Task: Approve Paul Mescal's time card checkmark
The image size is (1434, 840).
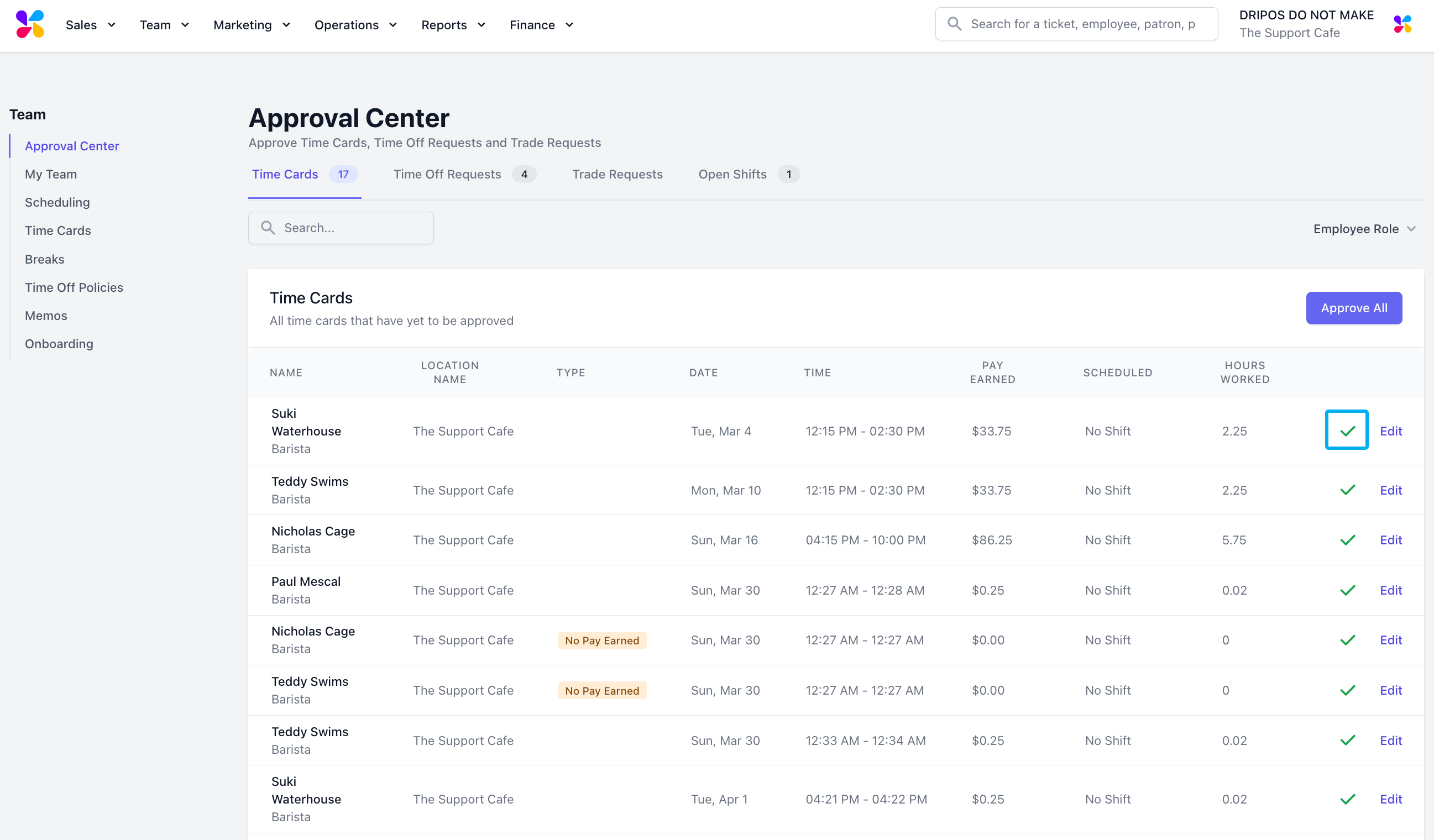Action: click(x=1347, y=590)
